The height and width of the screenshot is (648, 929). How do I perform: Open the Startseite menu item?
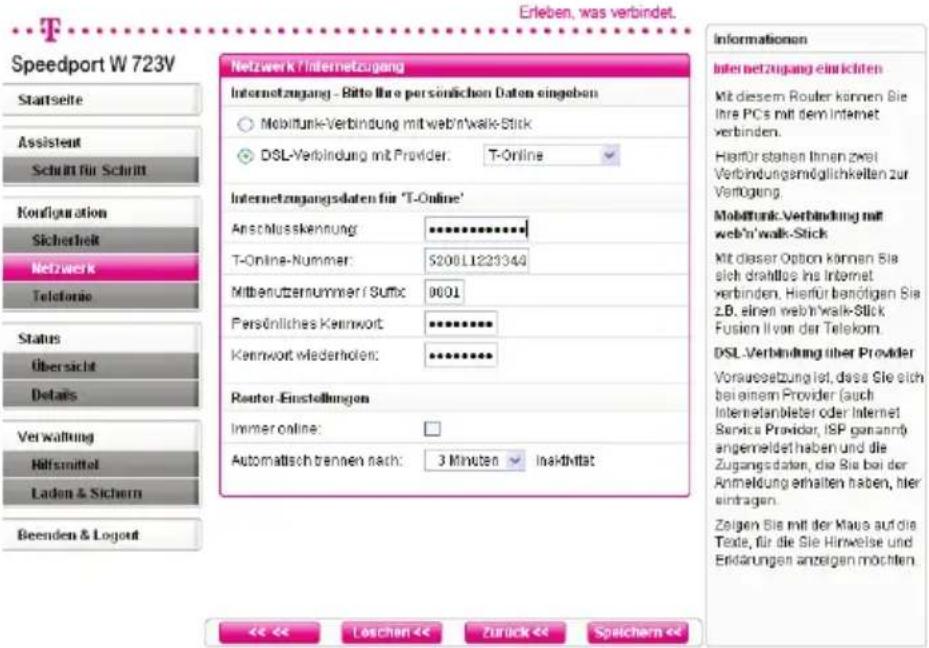(x=101, y=100)
